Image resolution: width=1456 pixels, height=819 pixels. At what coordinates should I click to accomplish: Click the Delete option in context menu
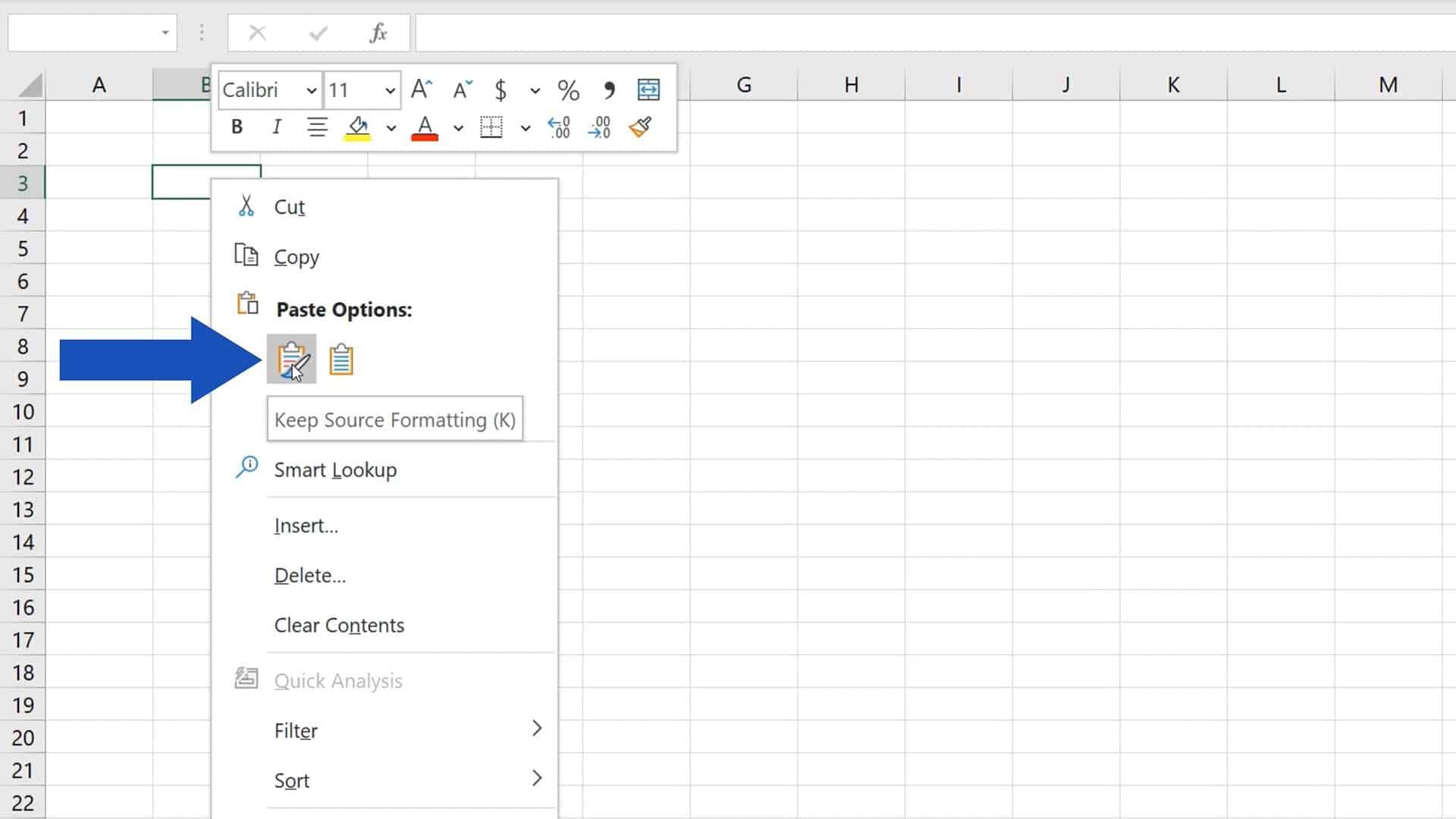click(310, 575)
